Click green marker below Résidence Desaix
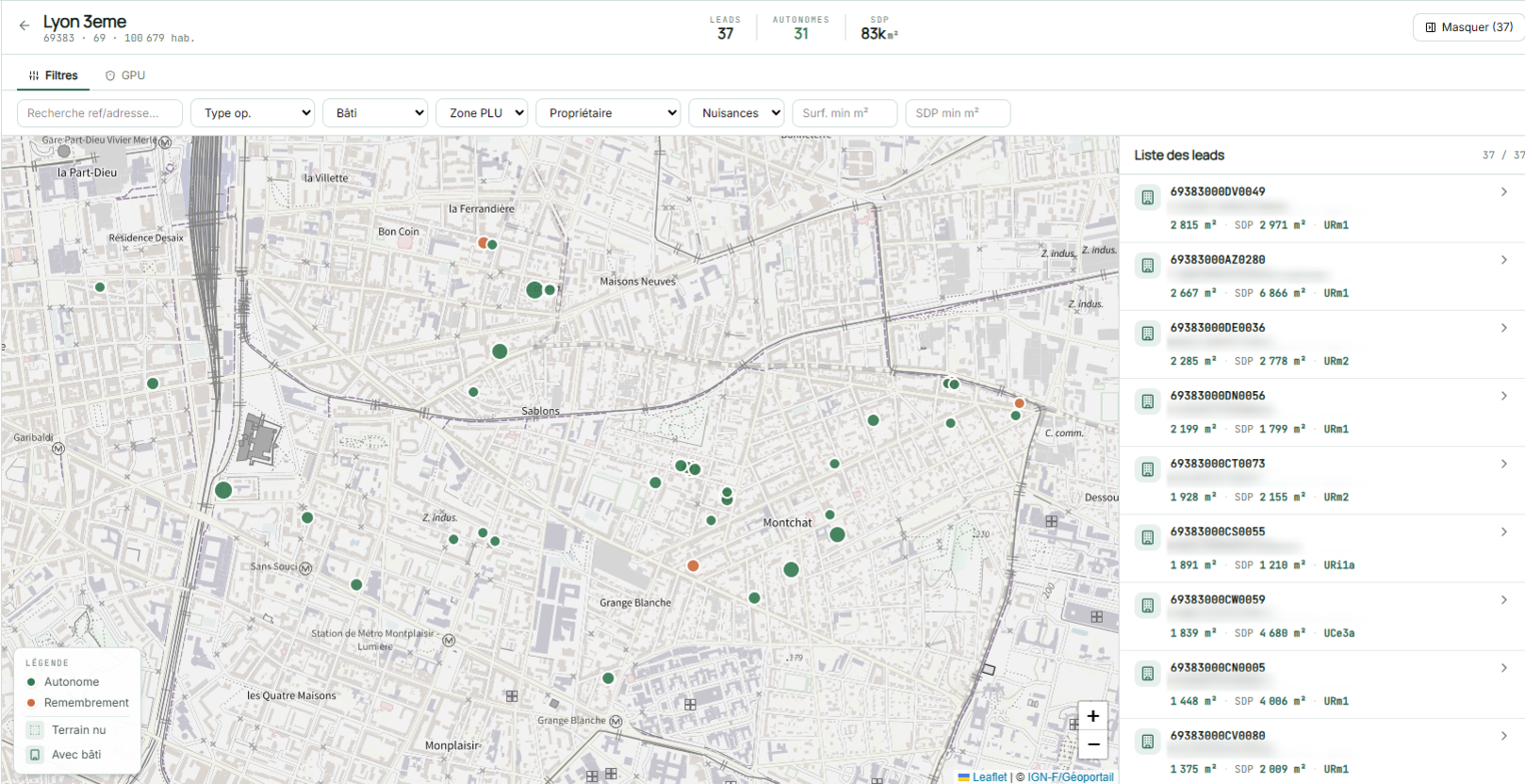This screenshot has width=1525, height=784. (100, 287)
